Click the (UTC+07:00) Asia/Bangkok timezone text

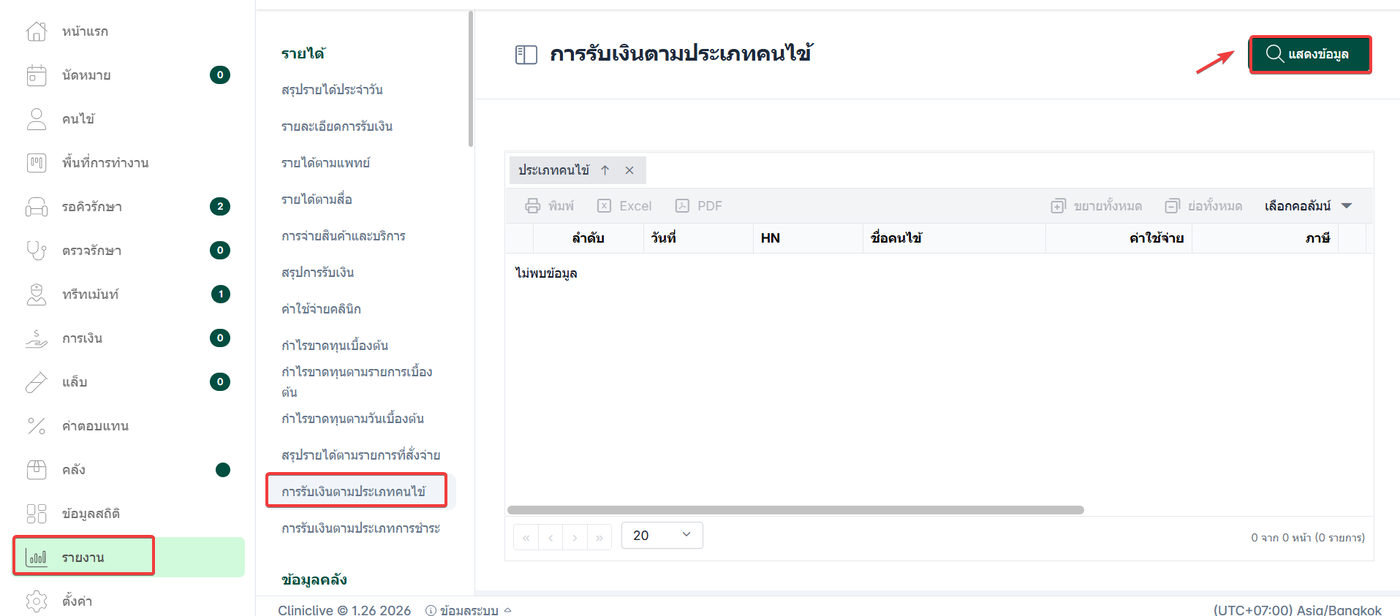tap(1297, 610)
